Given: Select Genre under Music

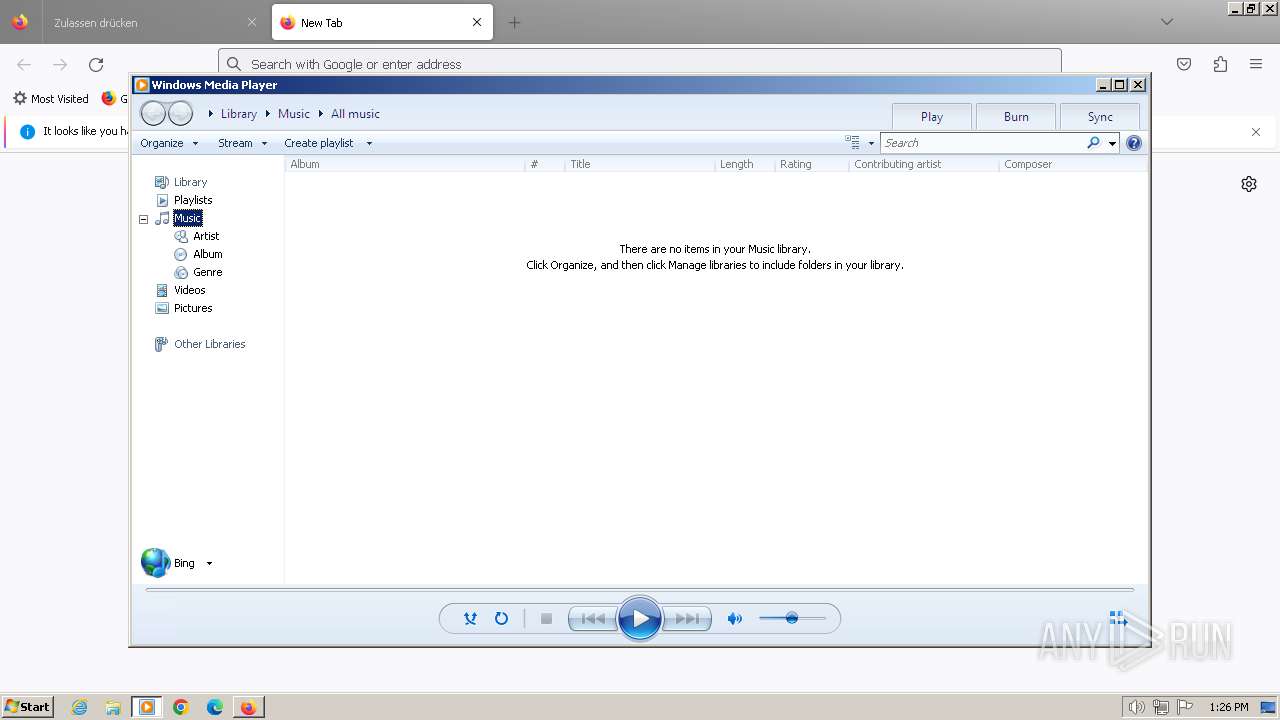Looking at the screenshot, I should click(x=207, y=272).
